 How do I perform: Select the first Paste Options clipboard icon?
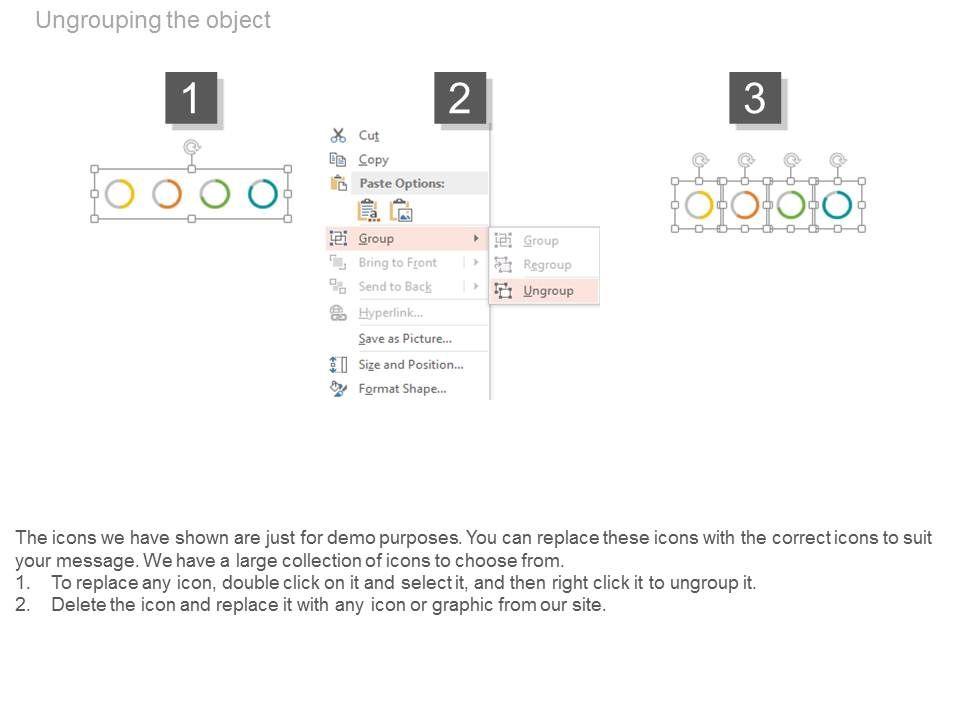click(x=368, y=210)
